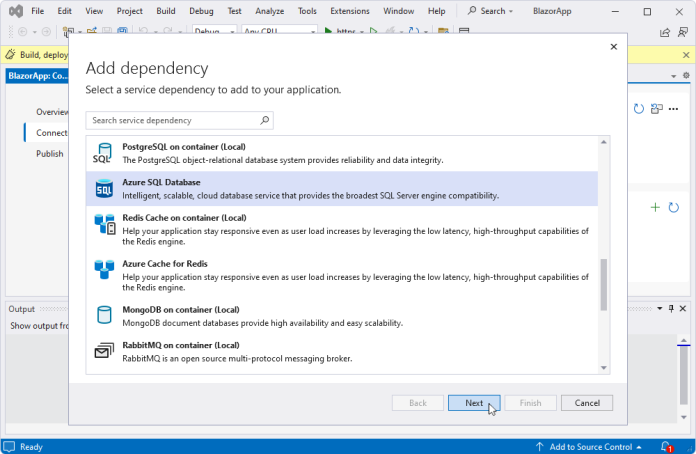Click the Search service dependency field

click(x=179, y=120)
